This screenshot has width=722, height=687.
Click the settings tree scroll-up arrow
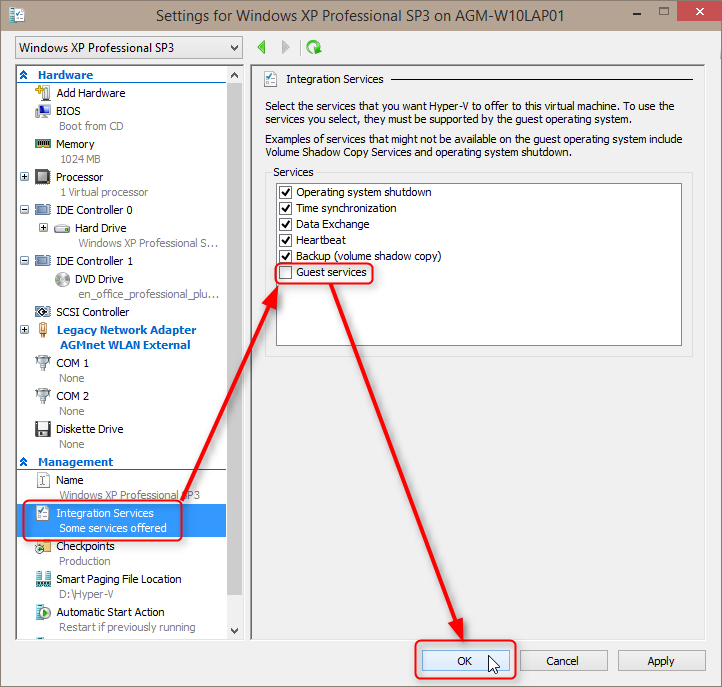234,75
